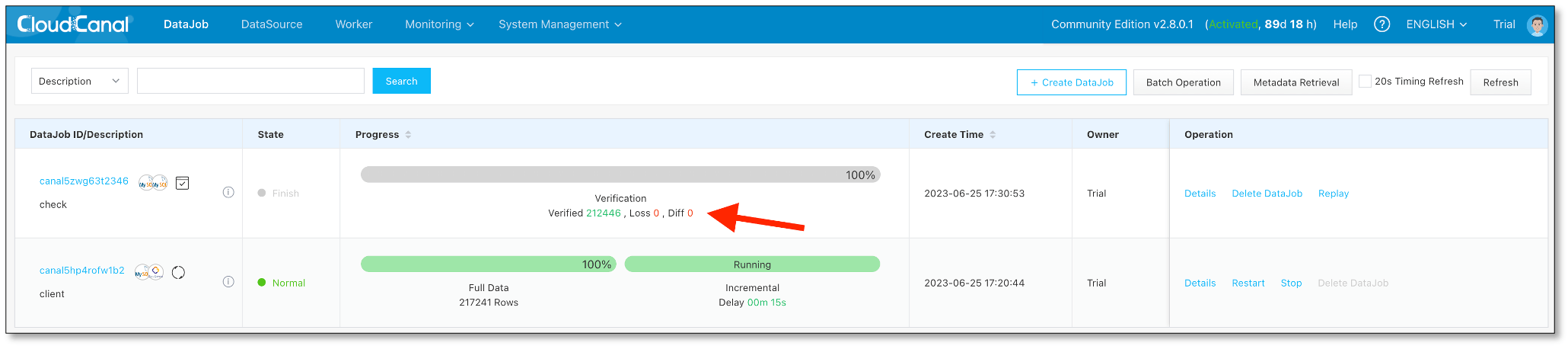Click info icon for check datajob

228,193
